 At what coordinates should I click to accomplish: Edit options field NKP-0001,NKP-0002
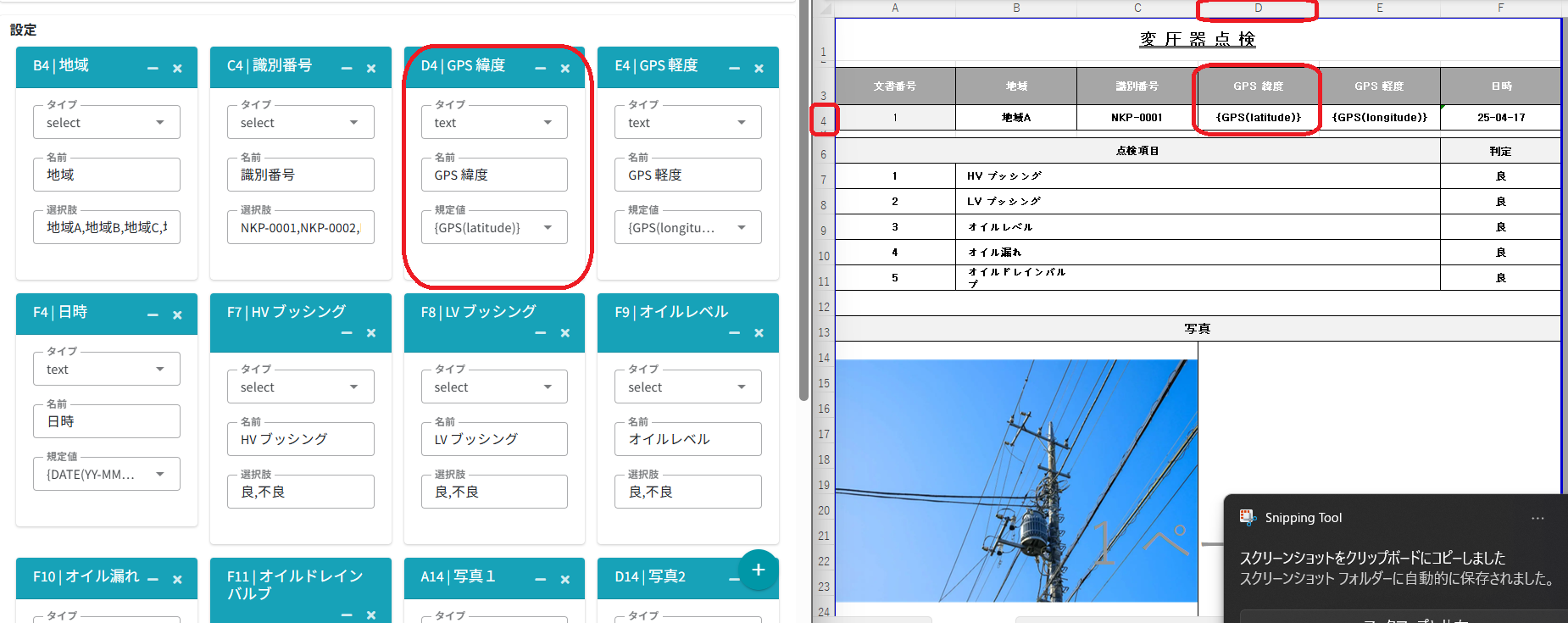point(301,227)
